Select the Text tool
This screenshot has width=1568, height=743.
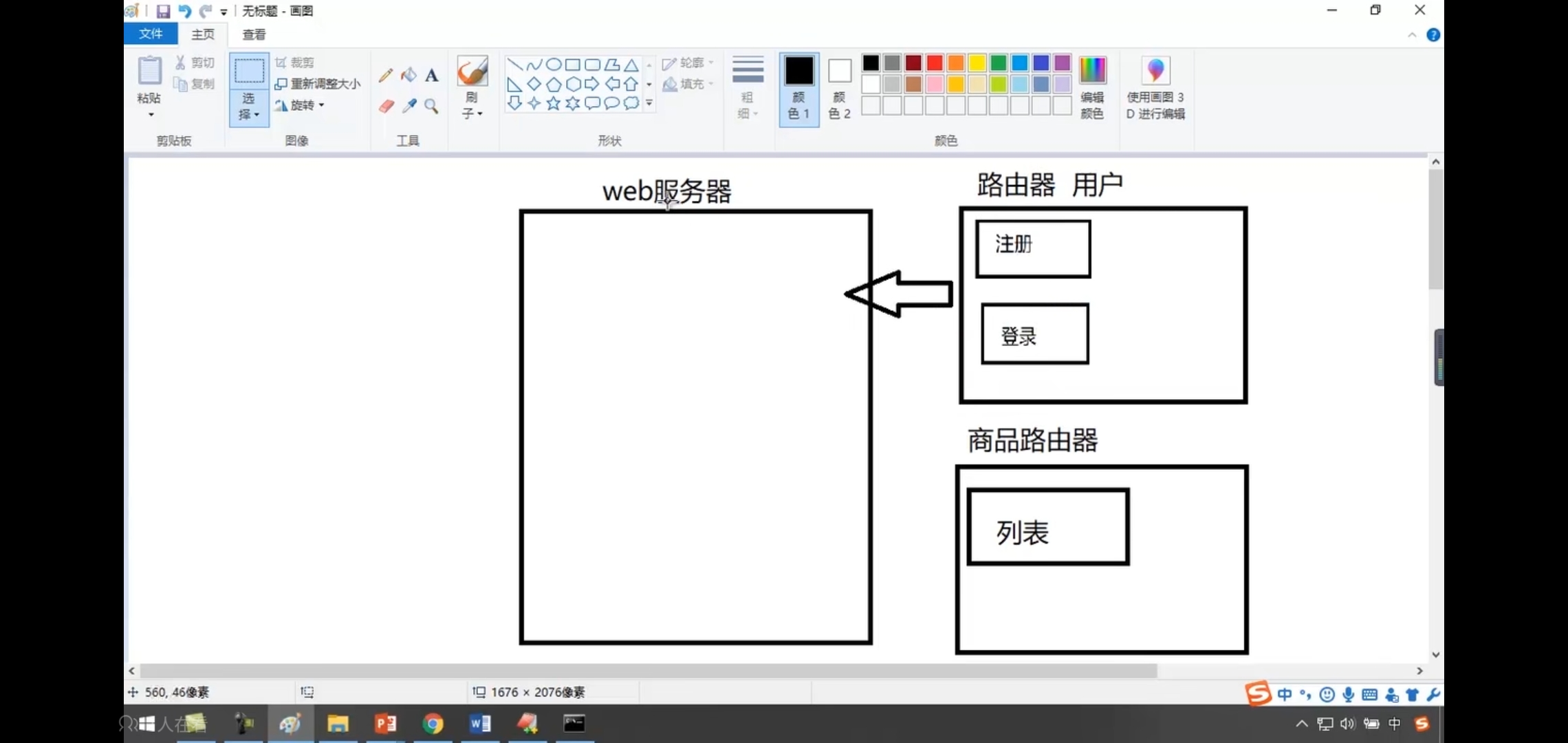431,75
